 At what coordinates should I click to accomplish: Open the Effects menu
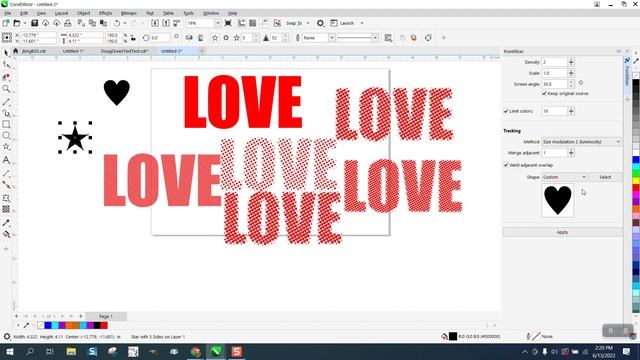(106, 13)
